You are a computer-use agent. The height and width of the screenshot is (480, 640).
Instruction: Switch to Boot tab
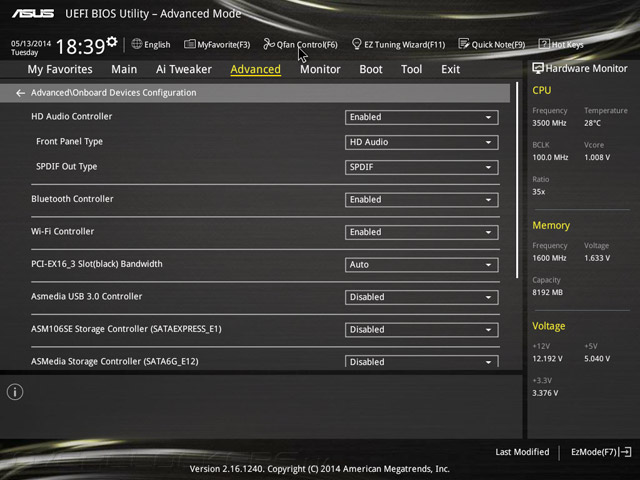tap(371, 69)
